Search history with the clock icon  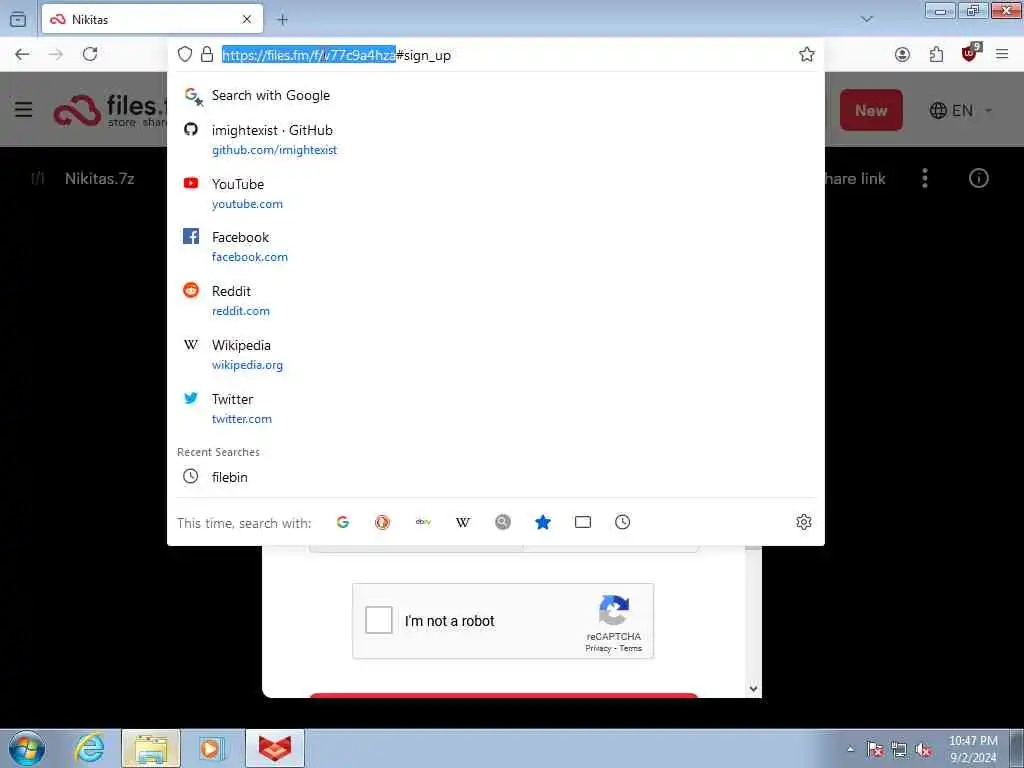click(622, 522)
